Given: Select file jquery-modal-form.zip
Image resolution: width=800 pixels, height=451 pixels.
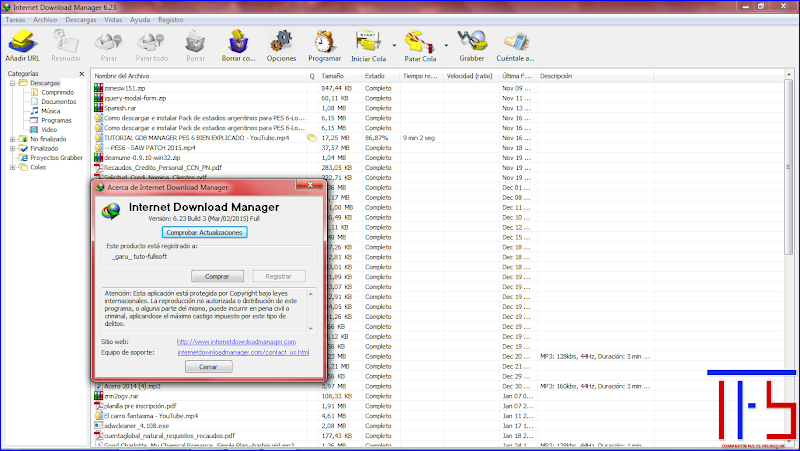Looking at the screenshot, I should point(135,98).
